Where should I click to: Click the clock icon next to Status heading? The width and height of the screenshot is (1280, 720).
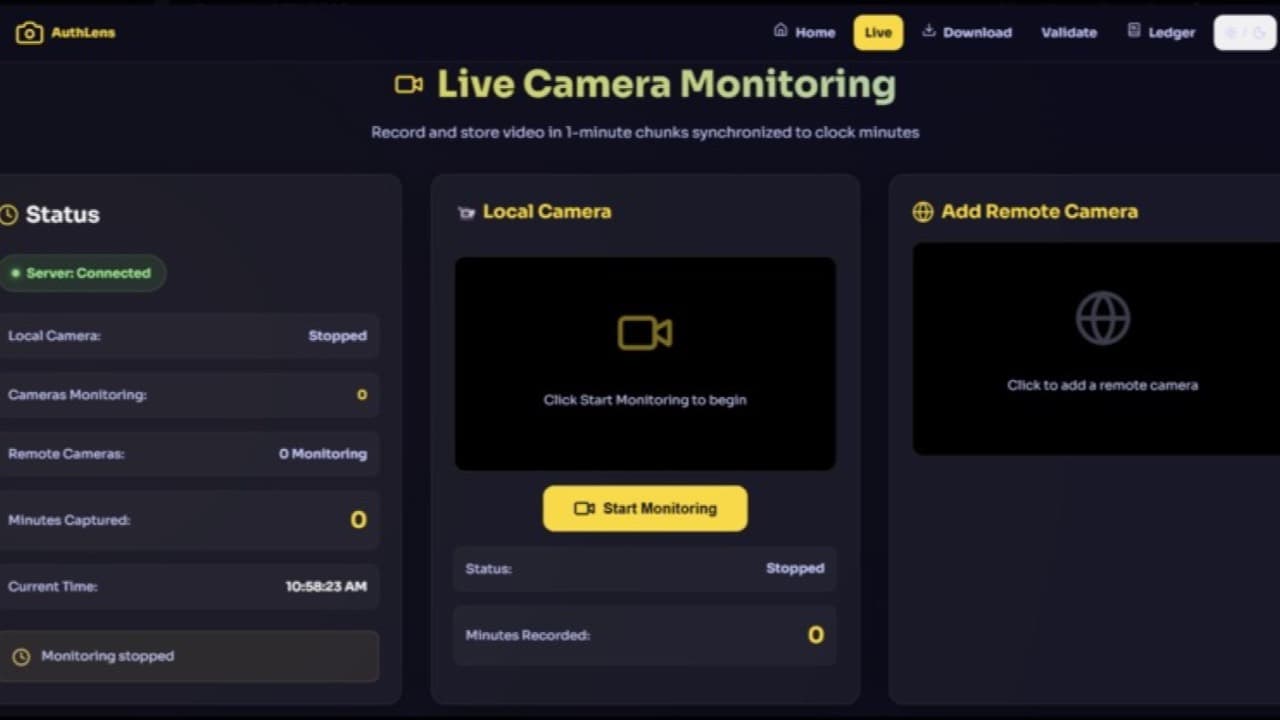[x=8, y=215]
